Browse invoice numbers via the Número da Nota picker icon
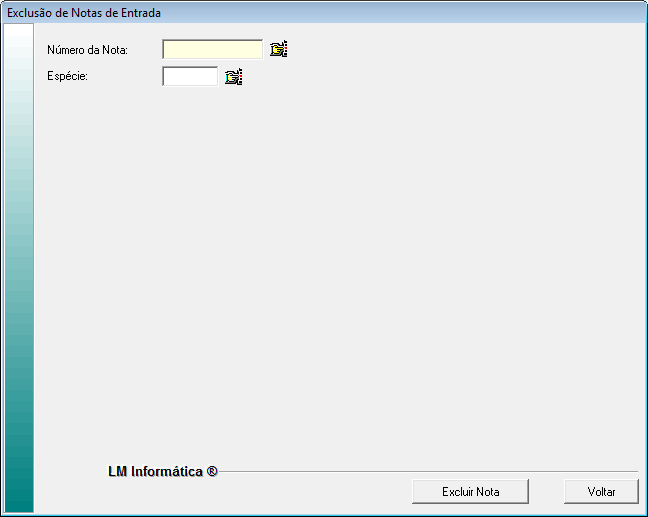Image resolution: width=648 pixels, height=517 pixels. point(279,49)
